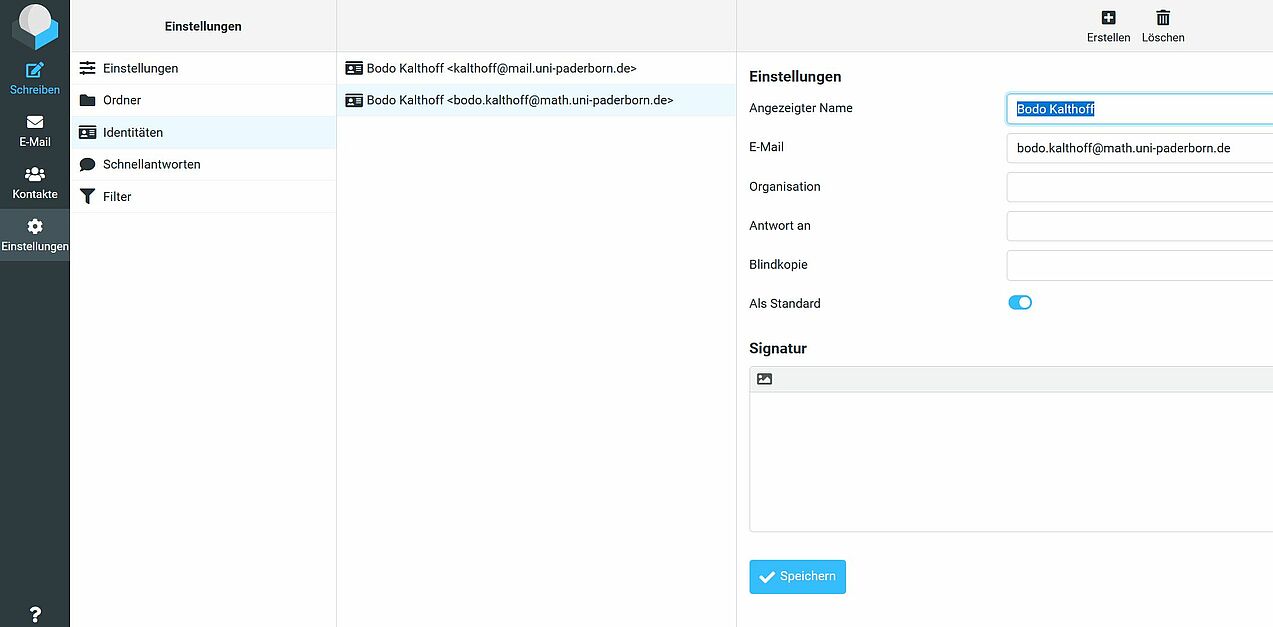Screen dimensions: 1273x627
Task: Open Schreiben to compose a mail
Action: coord(35,78)
